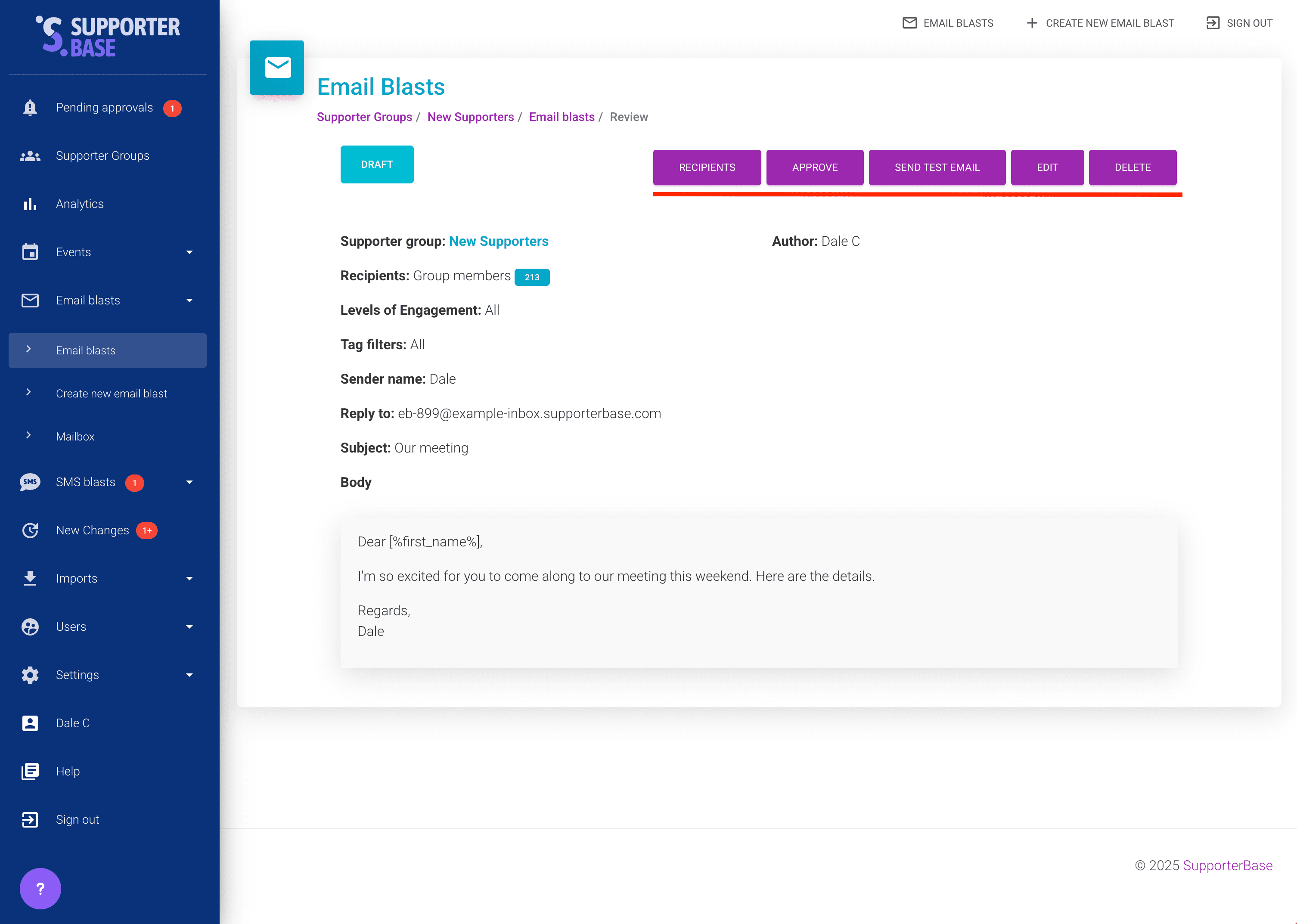The width and height of the screenshot is (1297, 924).
Task: Open Analytics via the bar chart icon
Action: point(30,204)
